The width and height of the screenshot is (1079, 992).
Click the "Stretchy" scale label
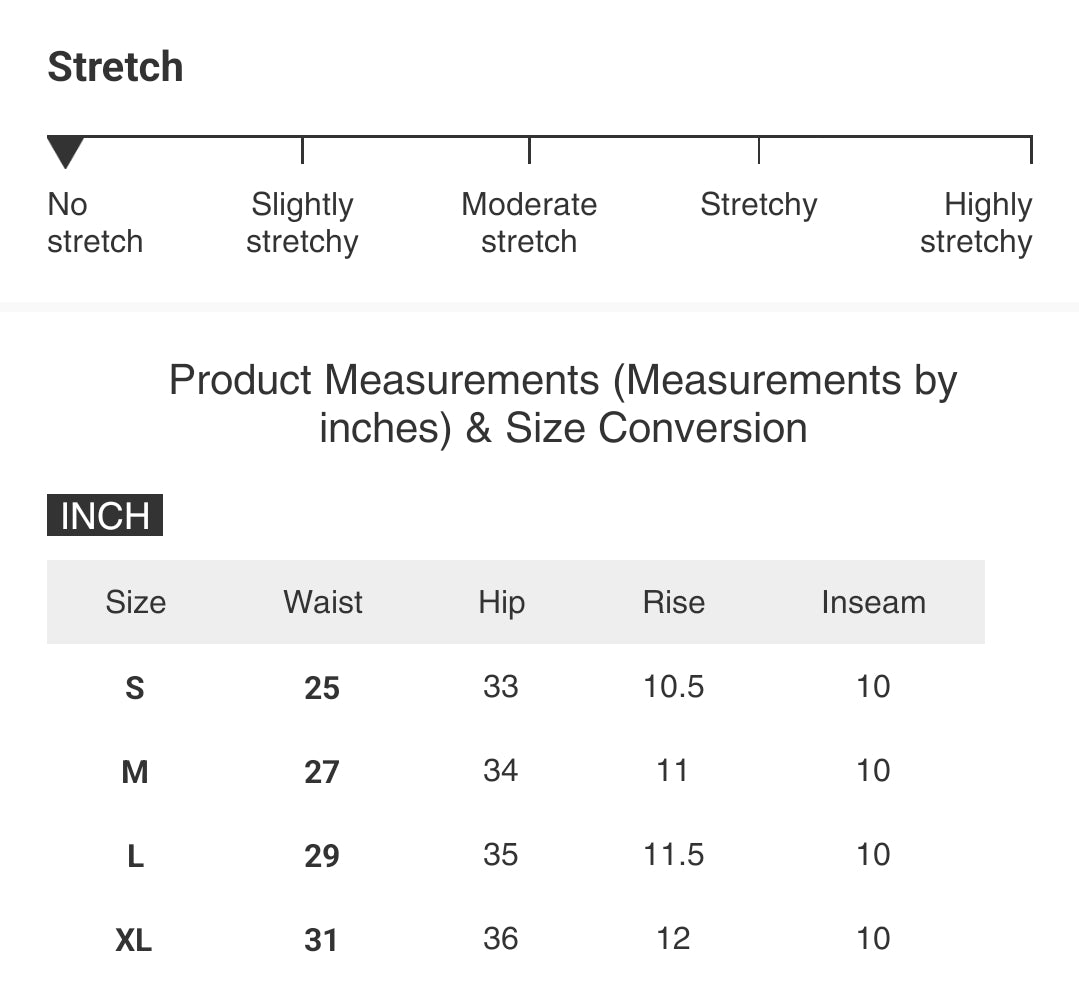(758, 205)
